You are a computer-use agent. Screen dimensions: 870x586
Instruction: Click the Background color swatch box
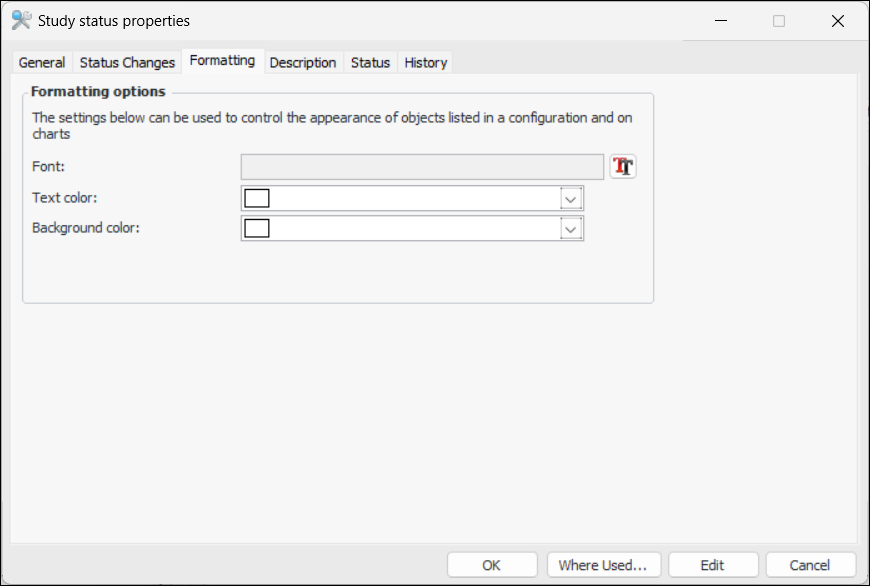tap(257, 229)
